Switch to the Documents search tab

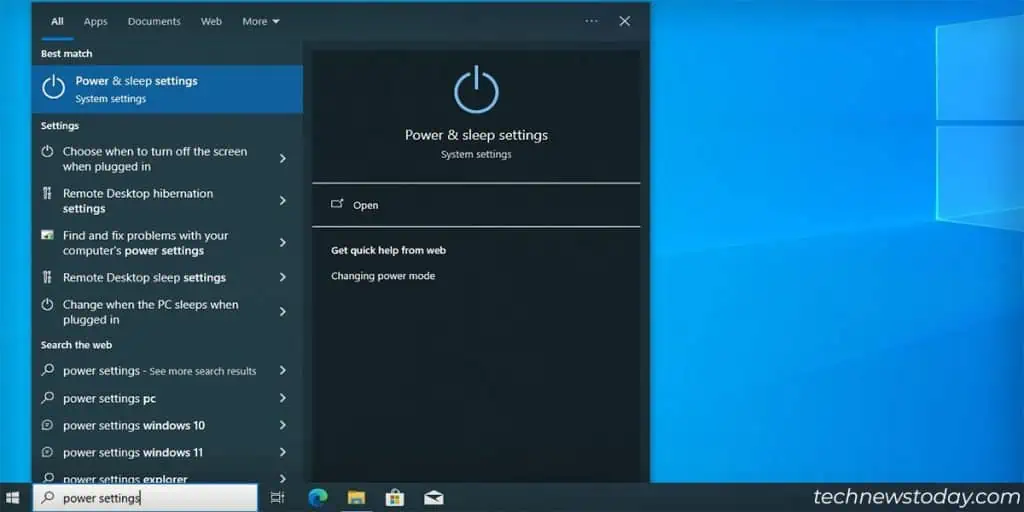coord(154,22)
